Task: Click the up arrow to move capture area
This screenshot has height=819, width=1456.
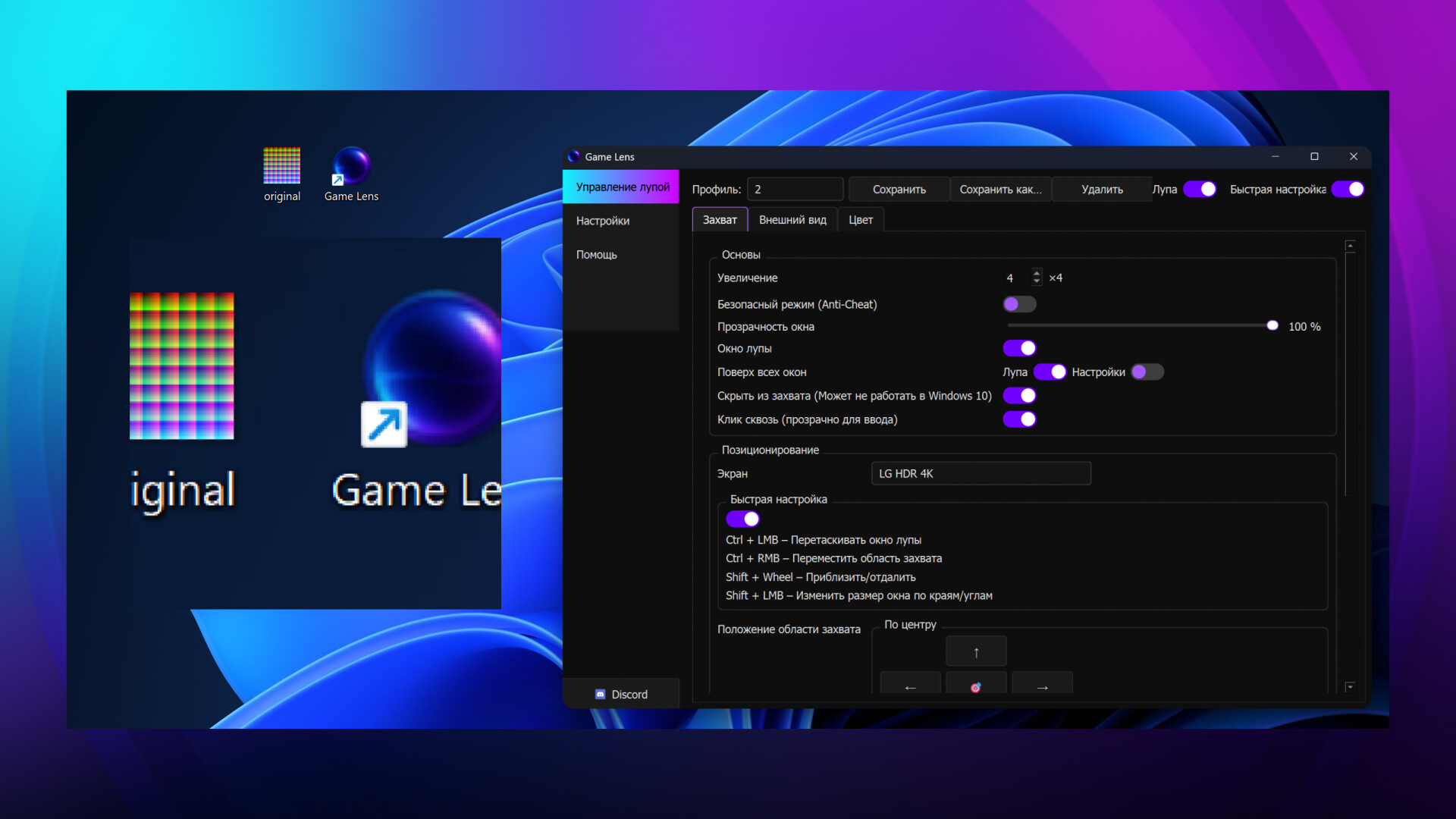Action: 976,651
